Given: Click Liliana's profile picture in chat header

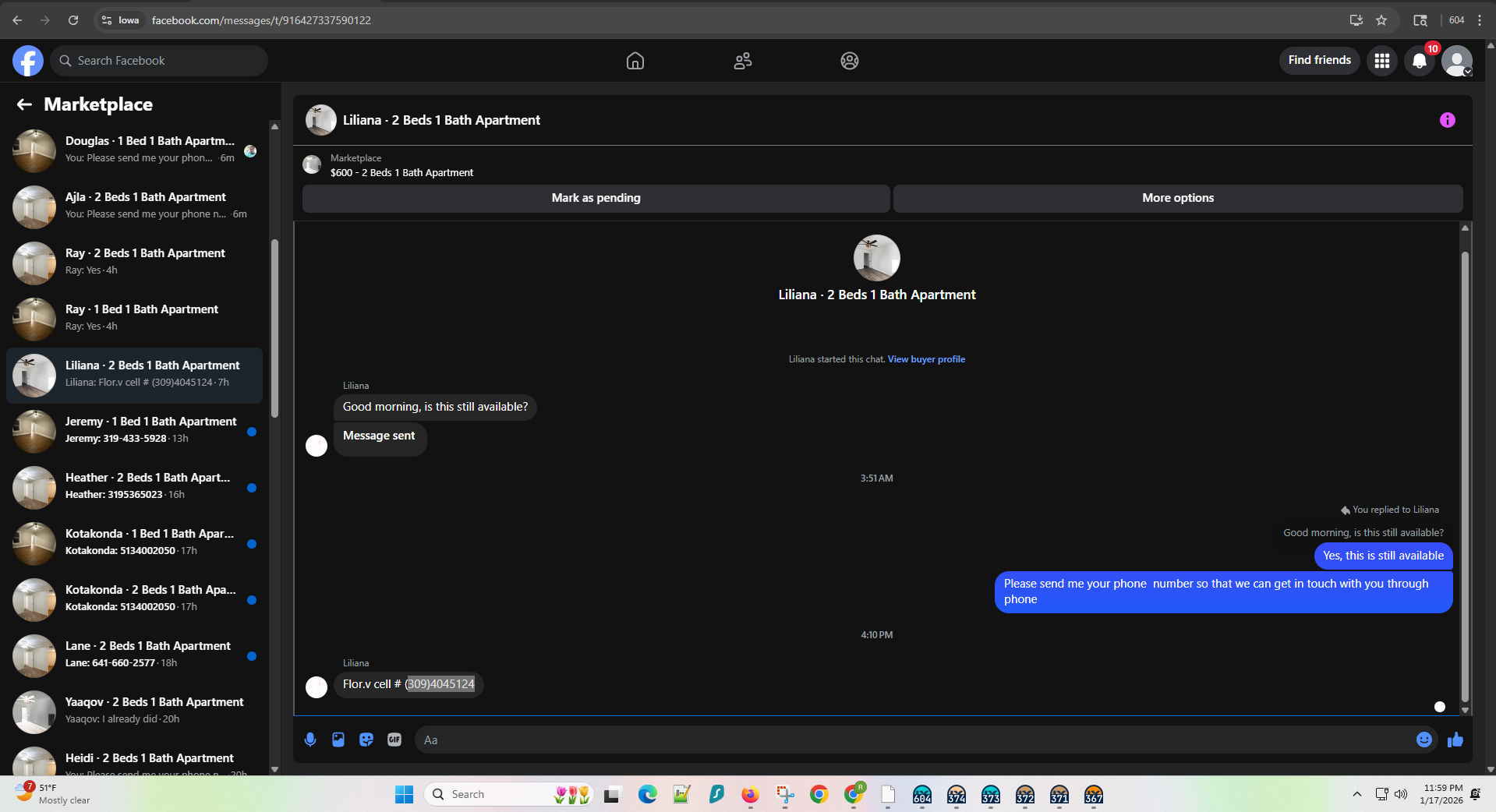Looking at the screenshot, I should [320, 120].
